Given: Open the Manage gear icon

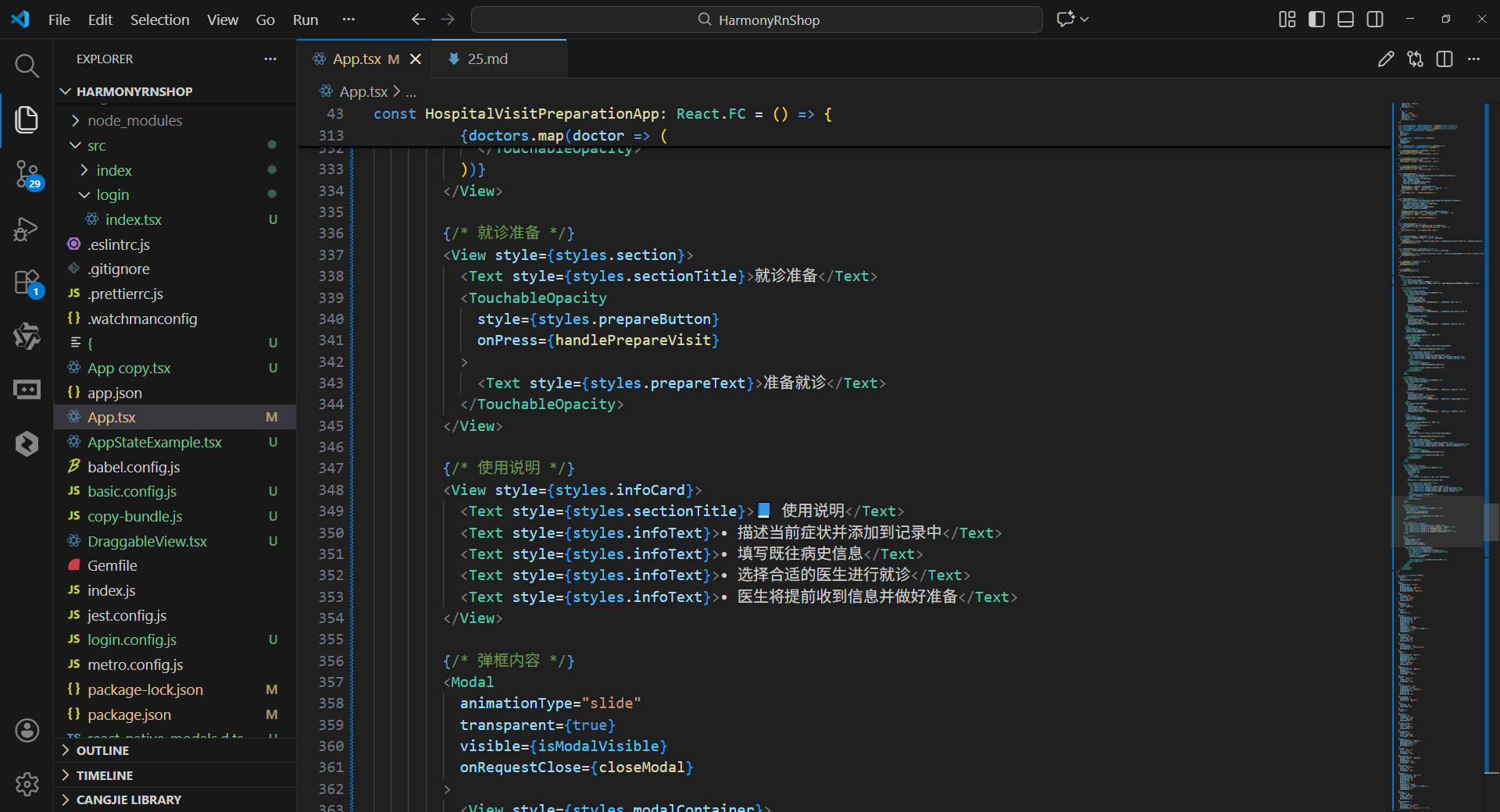Looking at the screenshot, I should coord(27,784).
